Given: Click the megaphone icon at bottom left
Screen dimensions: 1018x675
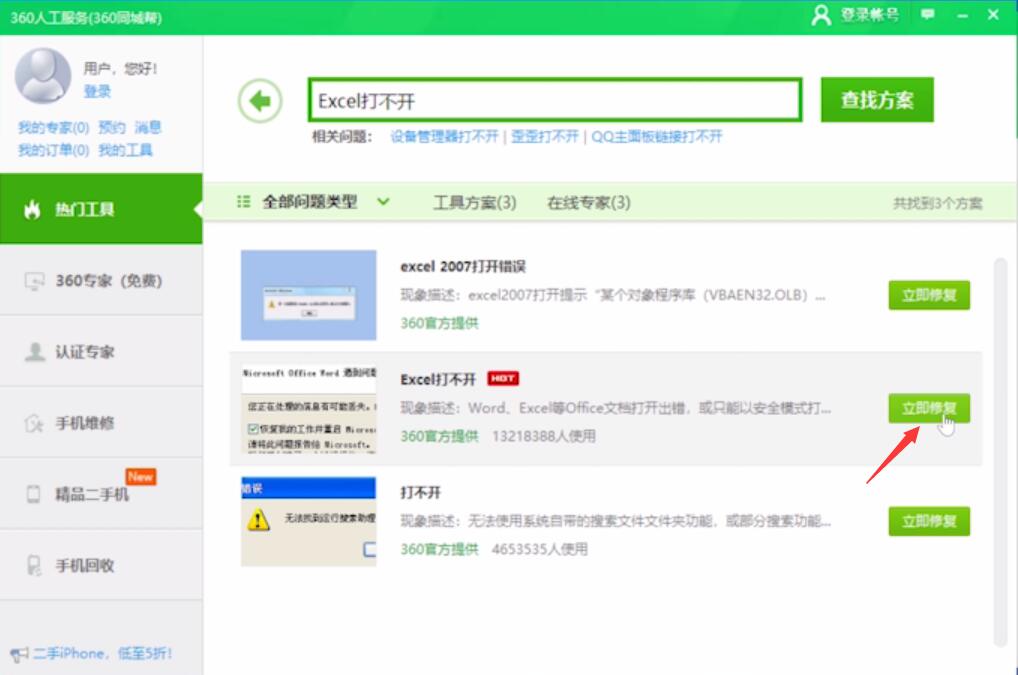Looking at the screenshot, I should click(x=19, y=654).
